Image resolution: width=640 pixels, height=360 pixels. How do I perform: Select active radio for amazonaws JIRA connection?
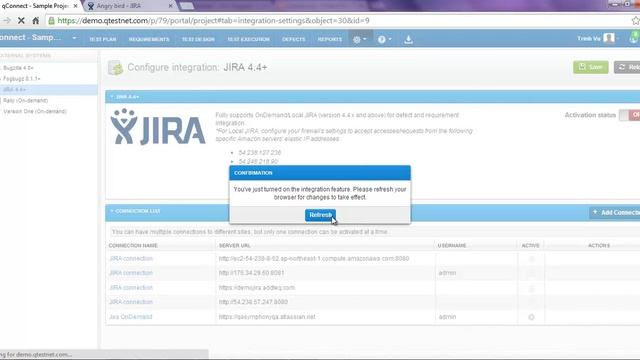click(x=531, y=259)
